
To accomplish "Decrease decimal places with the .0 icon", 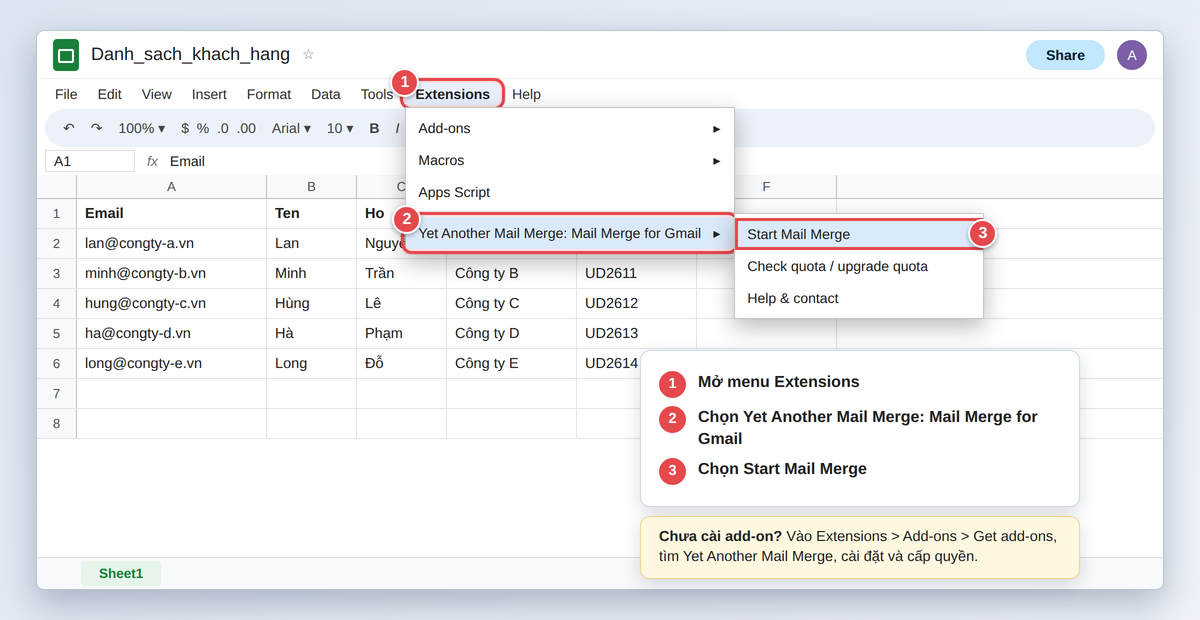I will pos(223,128).
